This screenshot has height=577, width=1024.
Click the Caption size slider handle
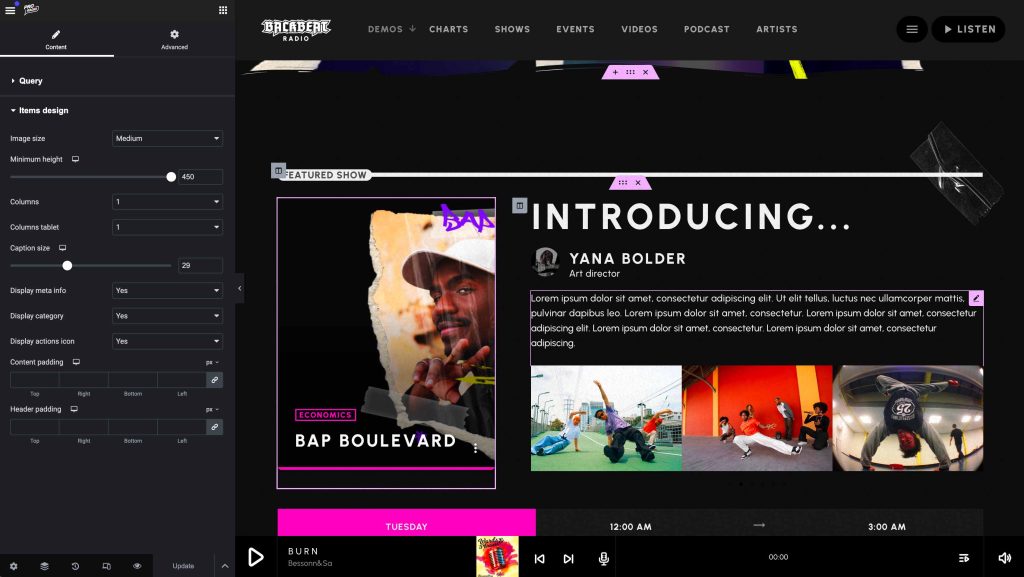(x=67, y=266)
